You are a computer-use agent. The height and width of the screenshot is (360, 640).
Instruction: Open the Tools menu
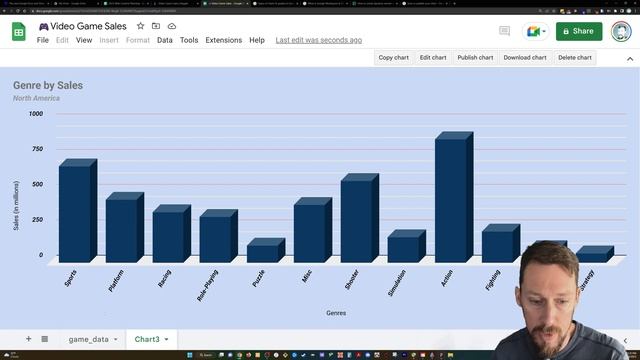(x=189, y=40)
